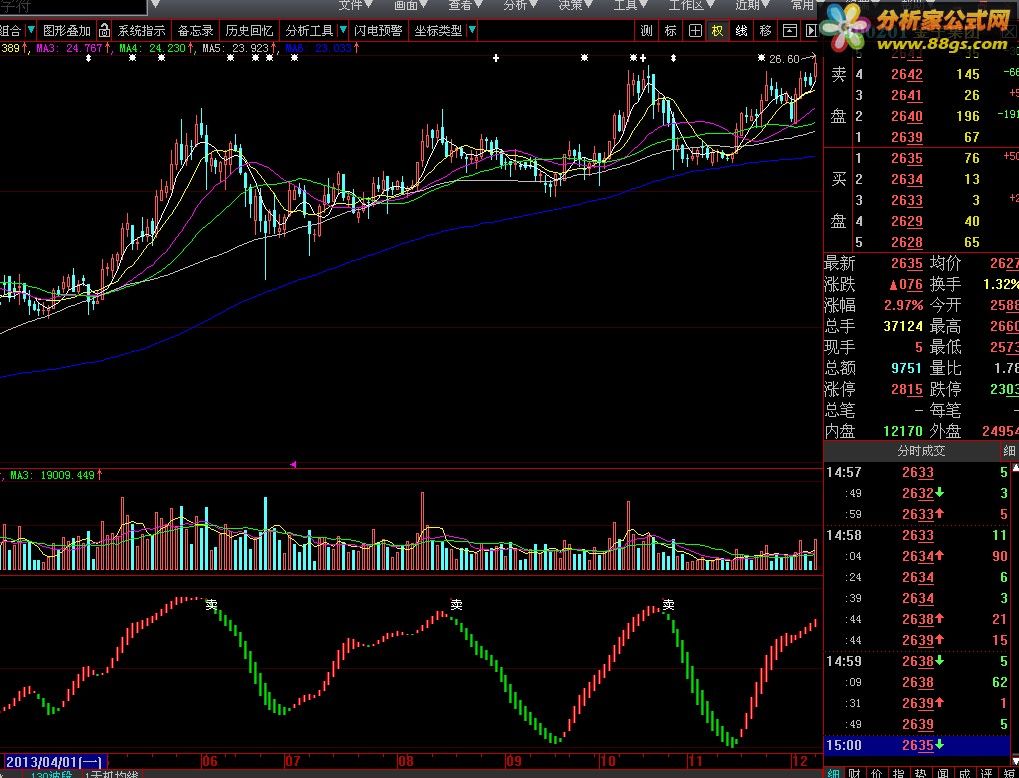Switch to the 闻 news tab at bottom right

[x=944, y=773]
